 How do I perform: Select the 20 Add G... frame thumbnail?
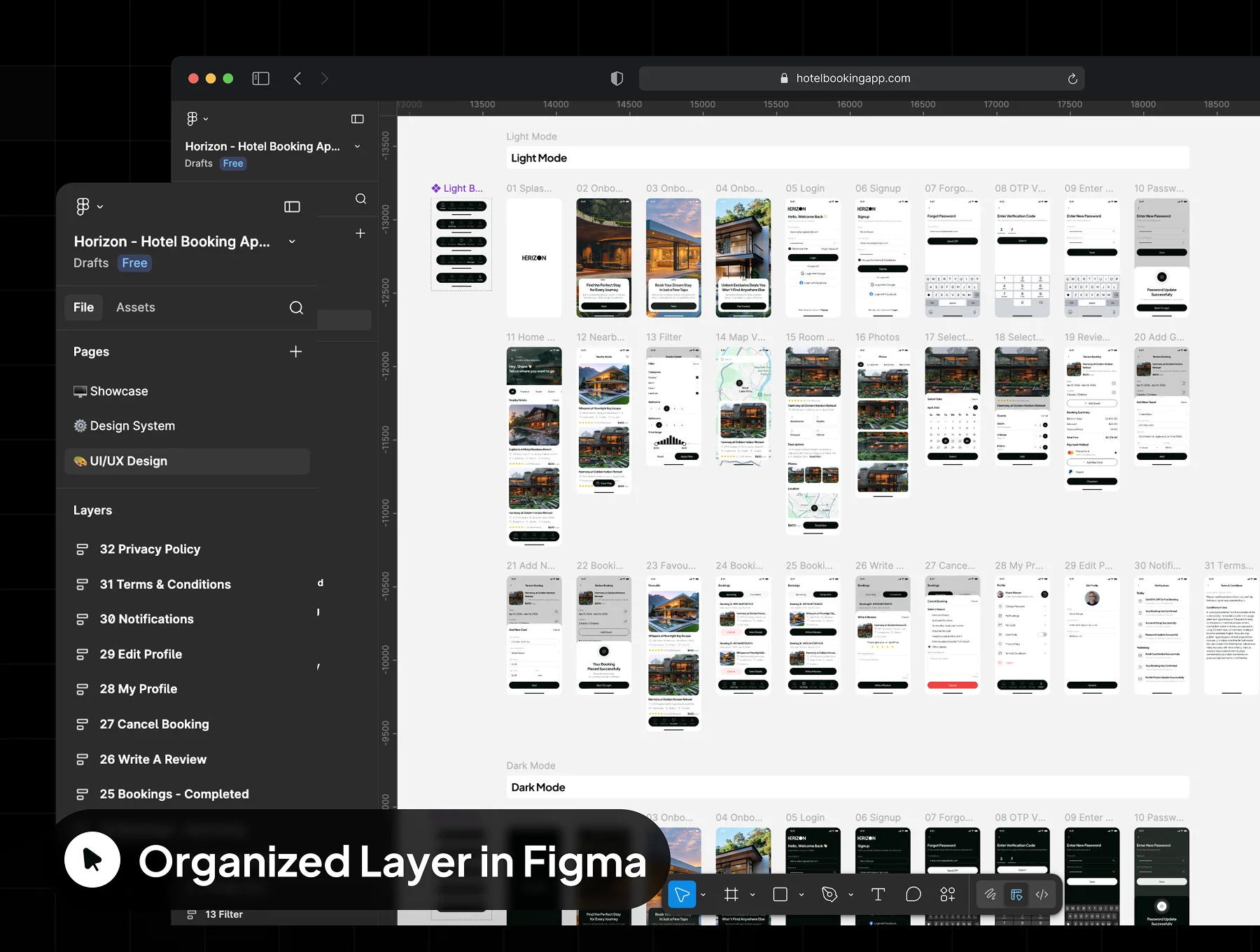[x=1161, y=406]
